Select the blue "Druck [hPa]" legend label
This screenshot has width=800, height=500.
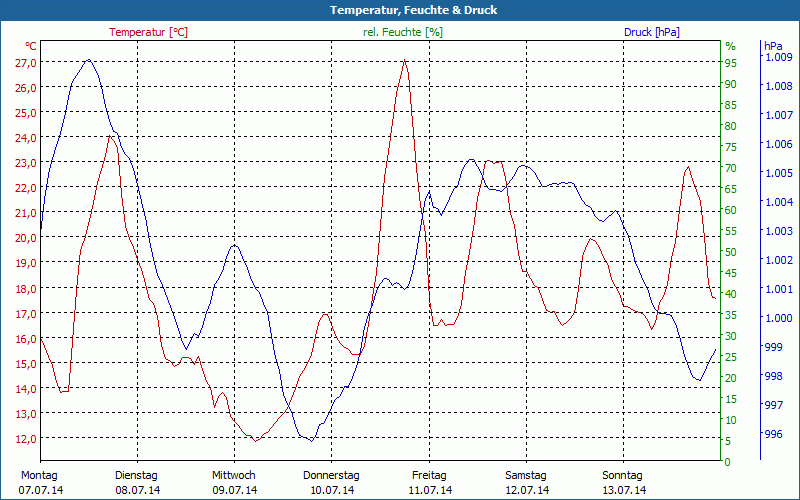click(x=651, y=32)
